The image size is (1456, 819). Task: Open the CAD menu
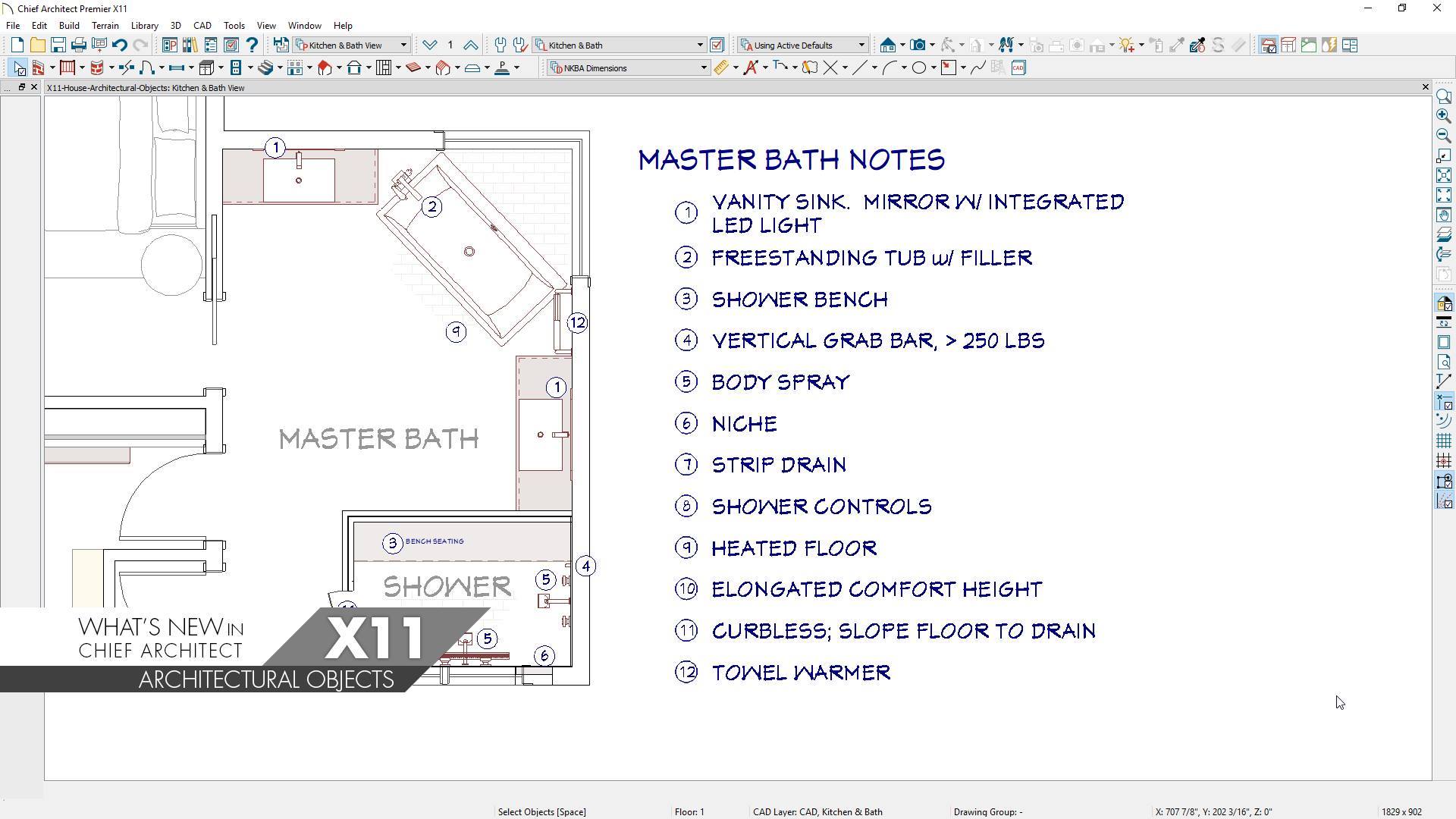tap(202, 26)
